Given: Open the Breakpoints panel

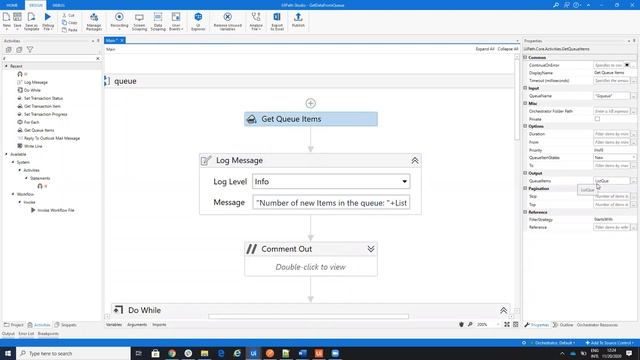Looking at the screenshot, I should click(48, 333).
